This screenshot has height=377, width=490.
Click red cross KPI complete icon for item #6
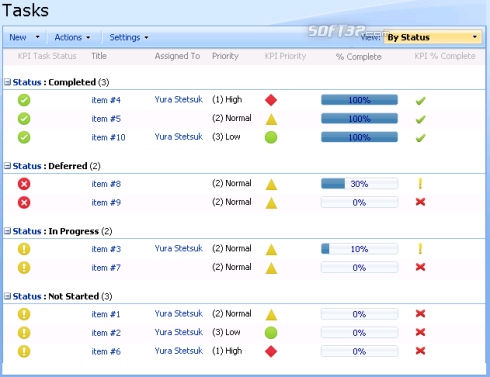[421, 351]
